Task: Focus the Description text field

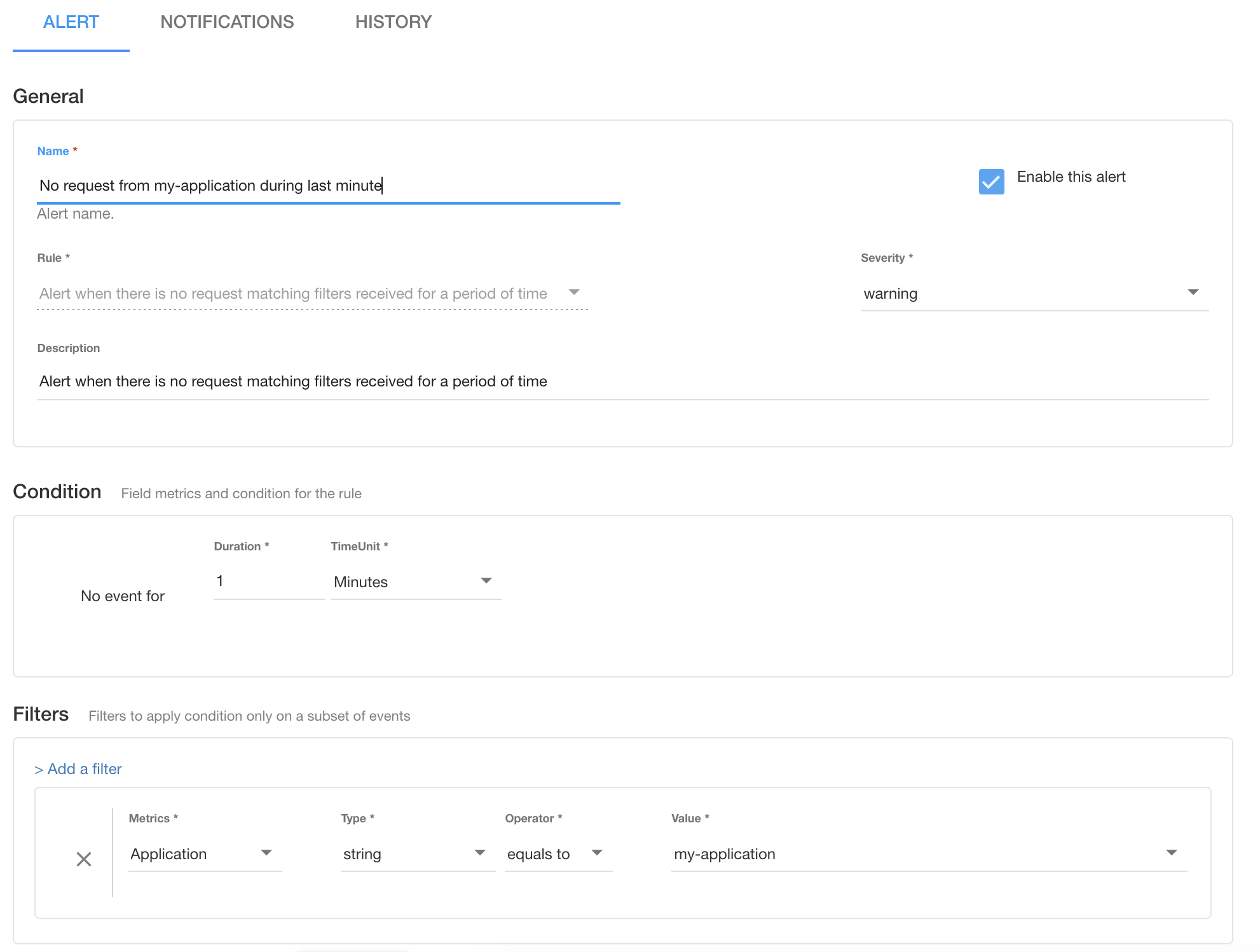Action: click(623, 381)
